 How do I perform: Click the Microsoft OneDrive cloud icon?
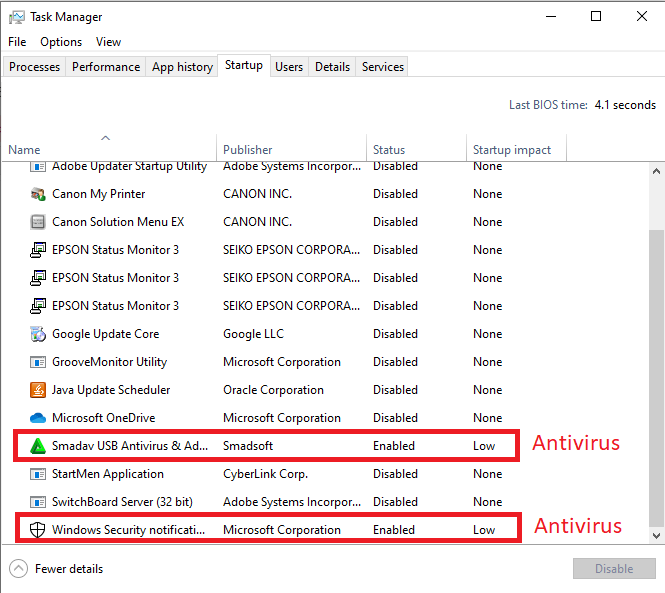click(38, 418)
